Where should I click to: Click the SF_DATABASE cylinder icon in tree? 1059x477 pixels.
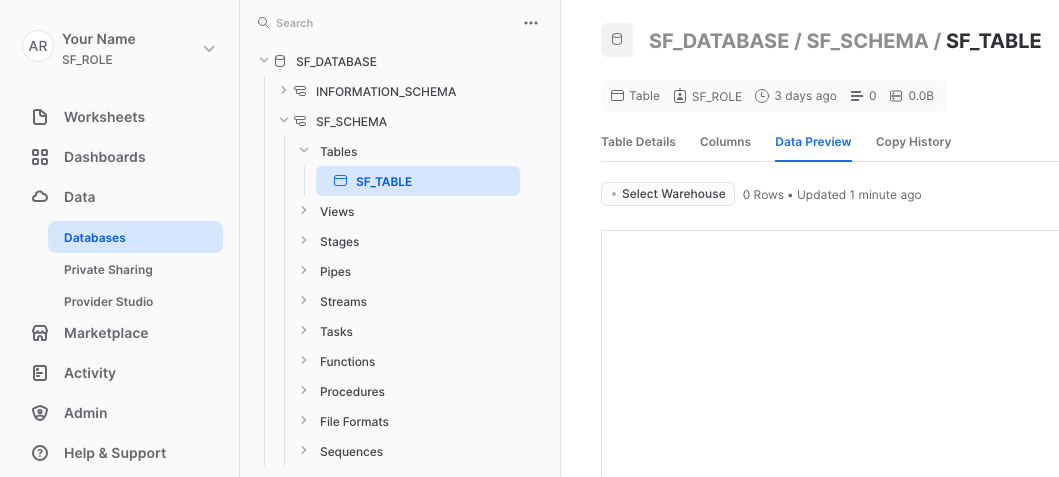tap(280, 61)
